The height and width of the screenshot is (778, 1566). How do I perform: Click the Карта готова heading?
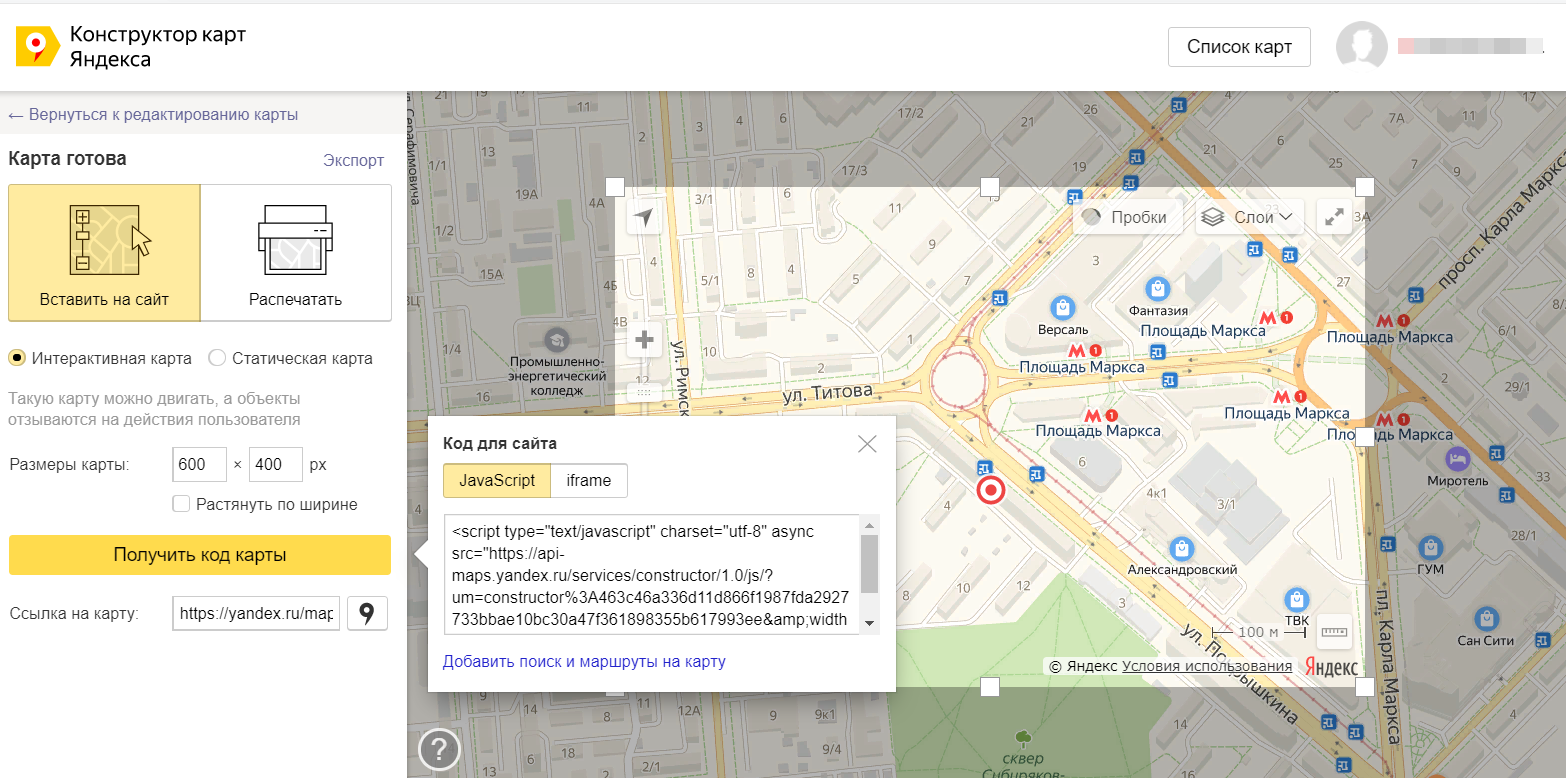pos(67,159)
